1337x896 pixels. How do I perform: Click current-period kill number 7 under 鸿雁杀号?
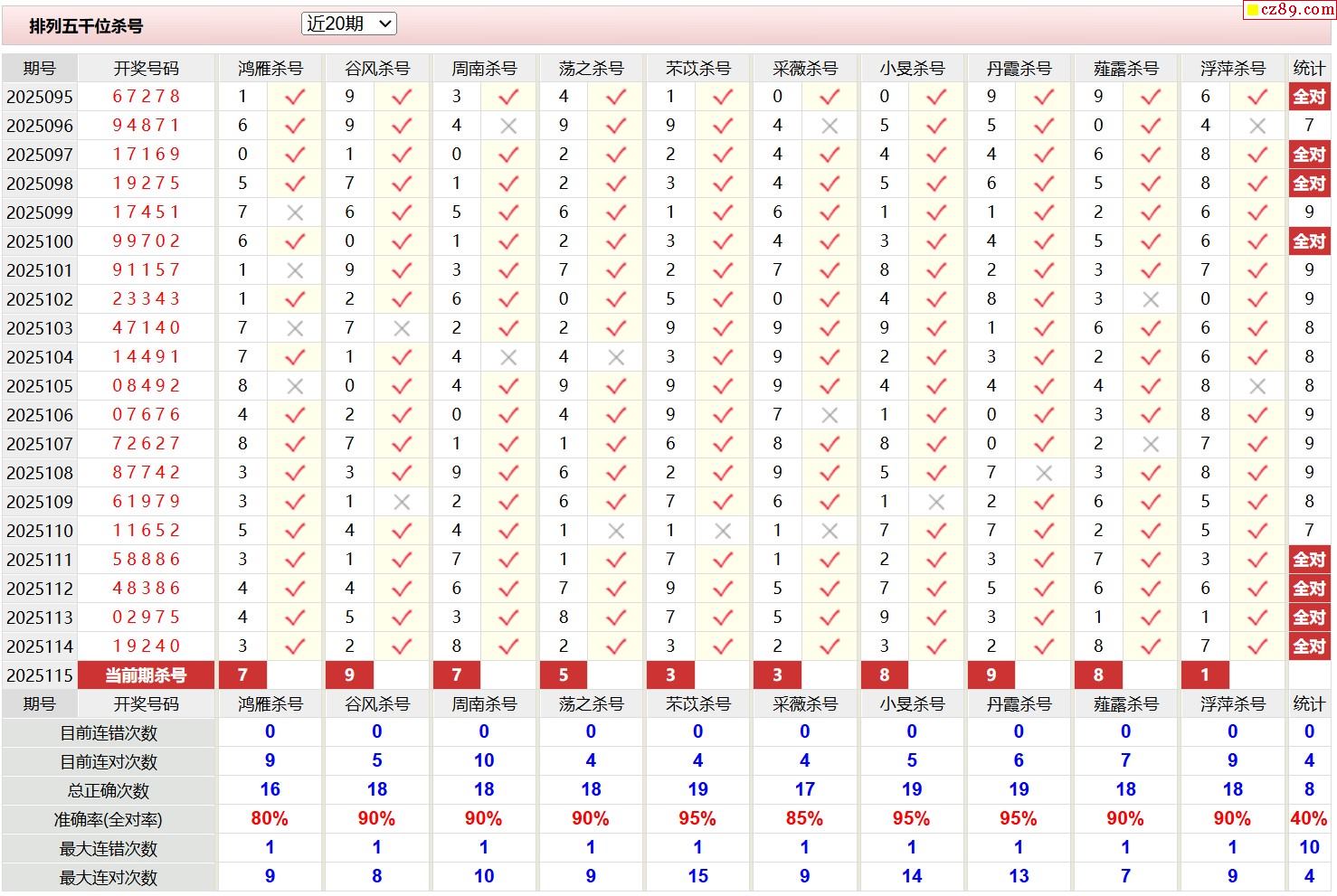pyautogui.click(x=242, y=675)
